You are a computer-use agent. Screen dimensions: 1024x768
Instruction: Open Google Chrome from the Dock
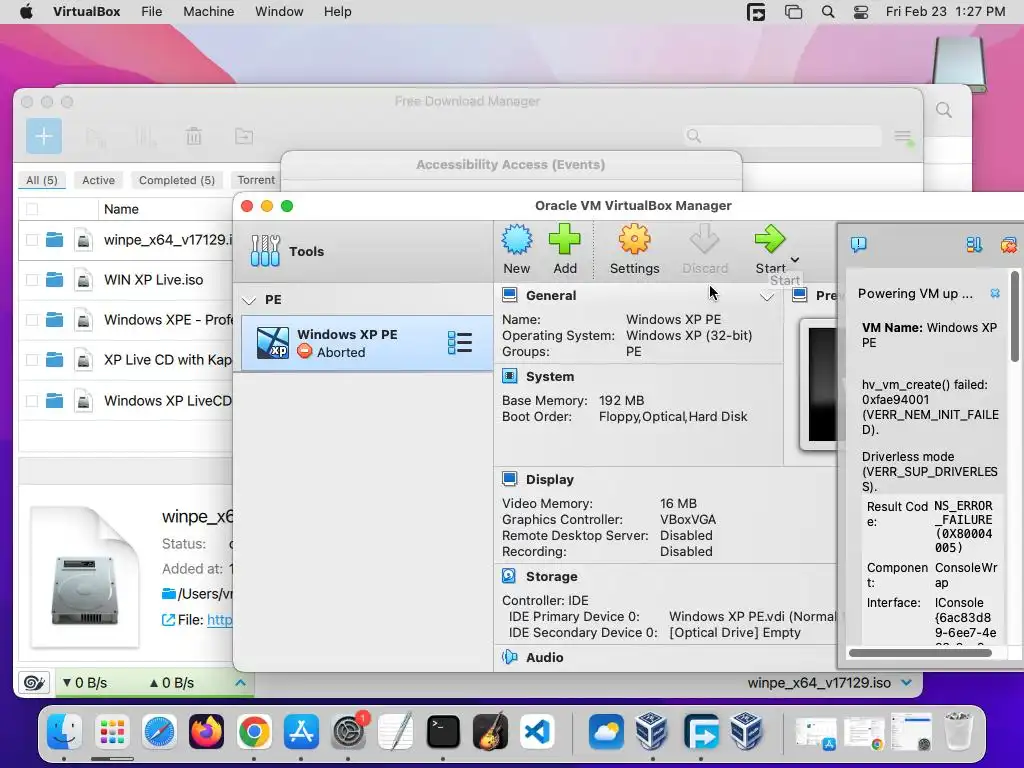254,731
